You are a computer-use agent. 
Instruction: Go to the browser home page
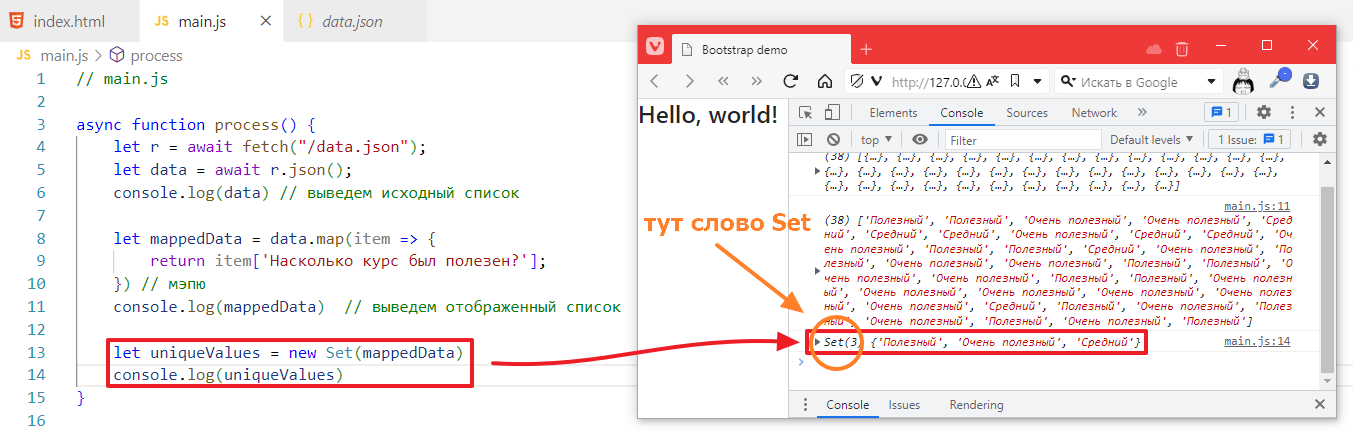click(x=825, y=82)
